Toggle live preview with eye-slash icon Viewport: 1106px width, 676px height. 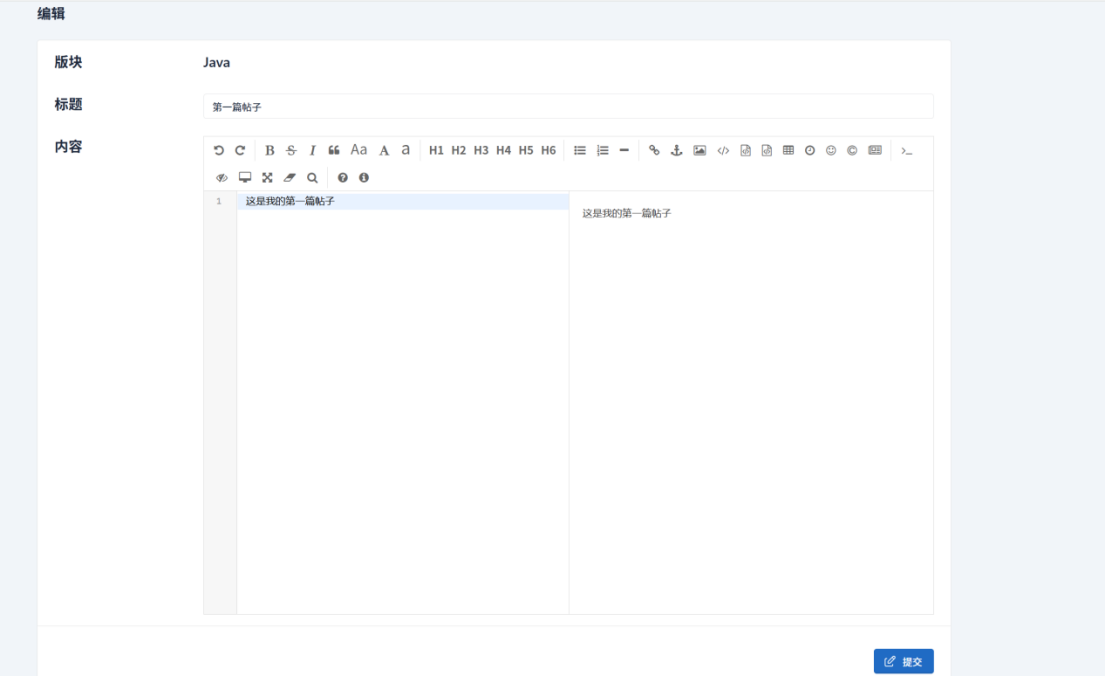coord(221,178)
